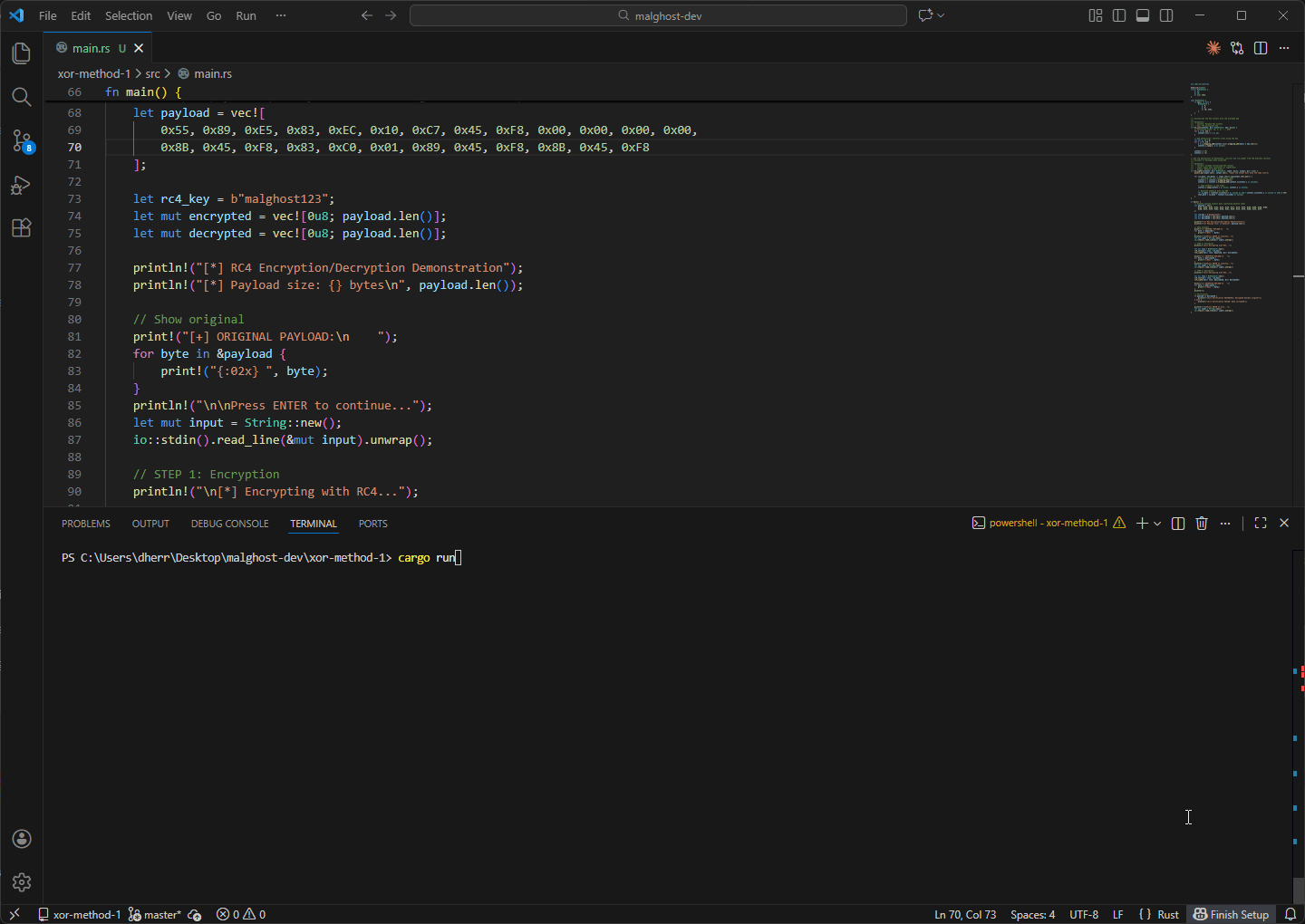
Task: Click the Claude extension icon in editor toolbar
Action: (1213, 48)
